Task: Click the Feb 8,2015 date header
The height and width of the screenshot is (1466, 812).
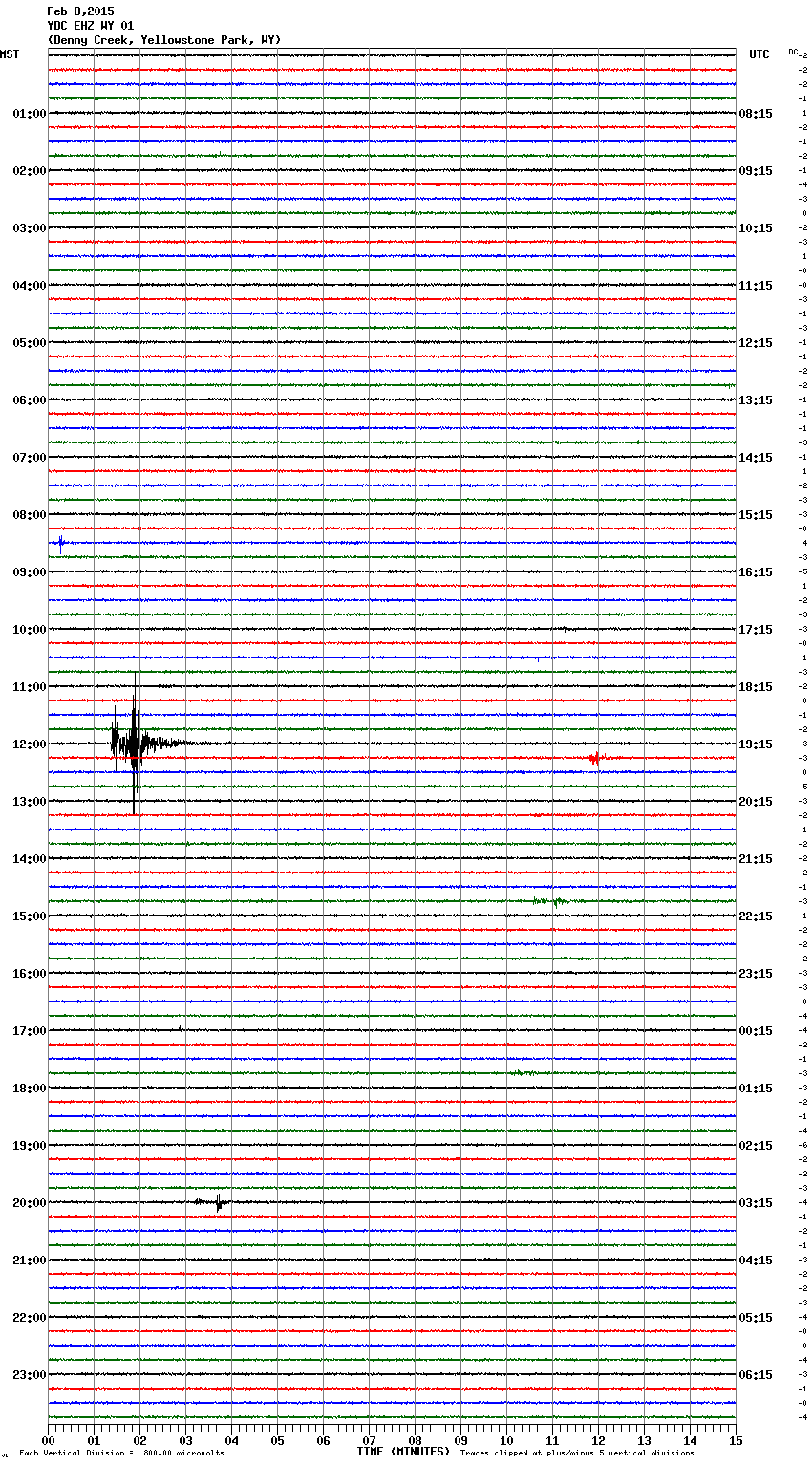Action: 80,11
